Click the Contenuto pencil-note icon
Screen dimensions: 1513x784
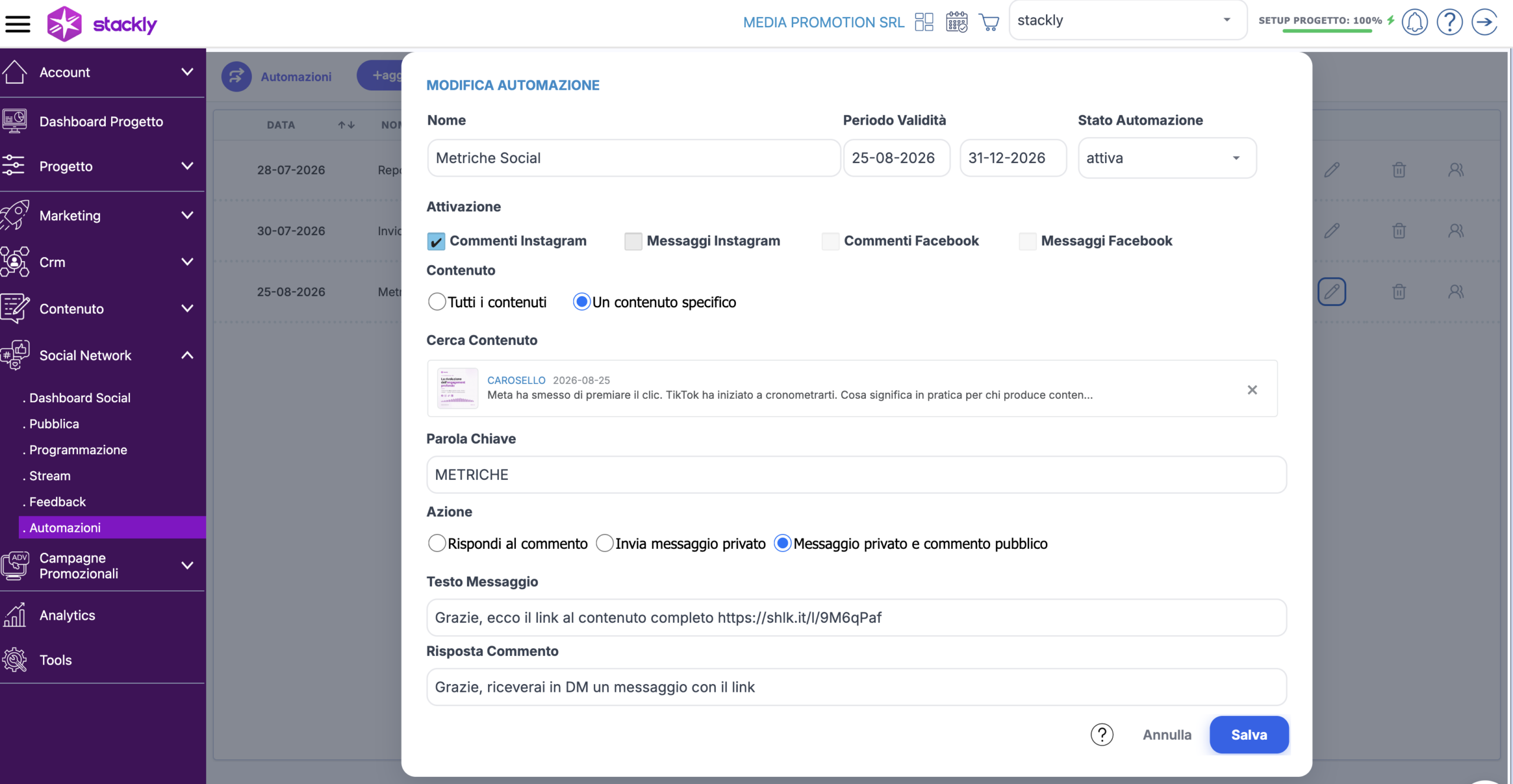(x=14, y=308)
